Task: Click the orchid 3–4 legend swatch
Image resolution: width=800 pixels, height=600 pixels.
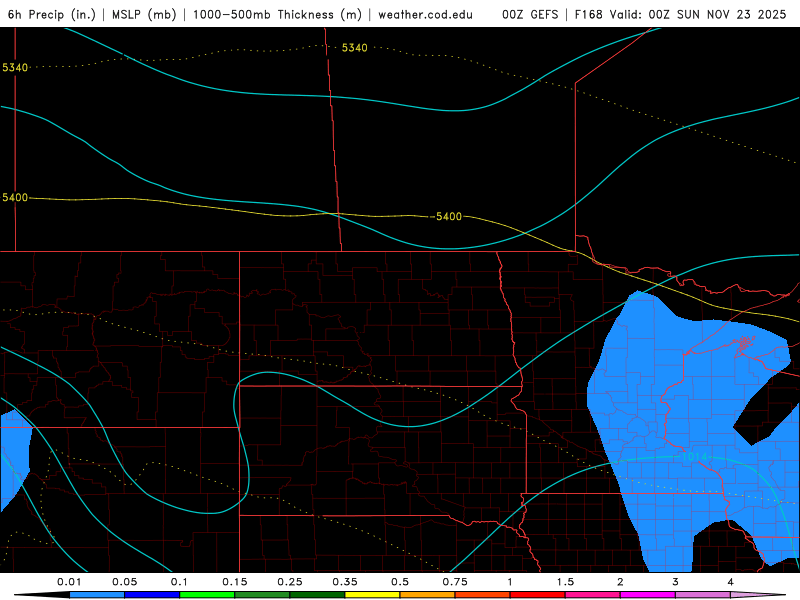Action: click(x=703, y=595)
